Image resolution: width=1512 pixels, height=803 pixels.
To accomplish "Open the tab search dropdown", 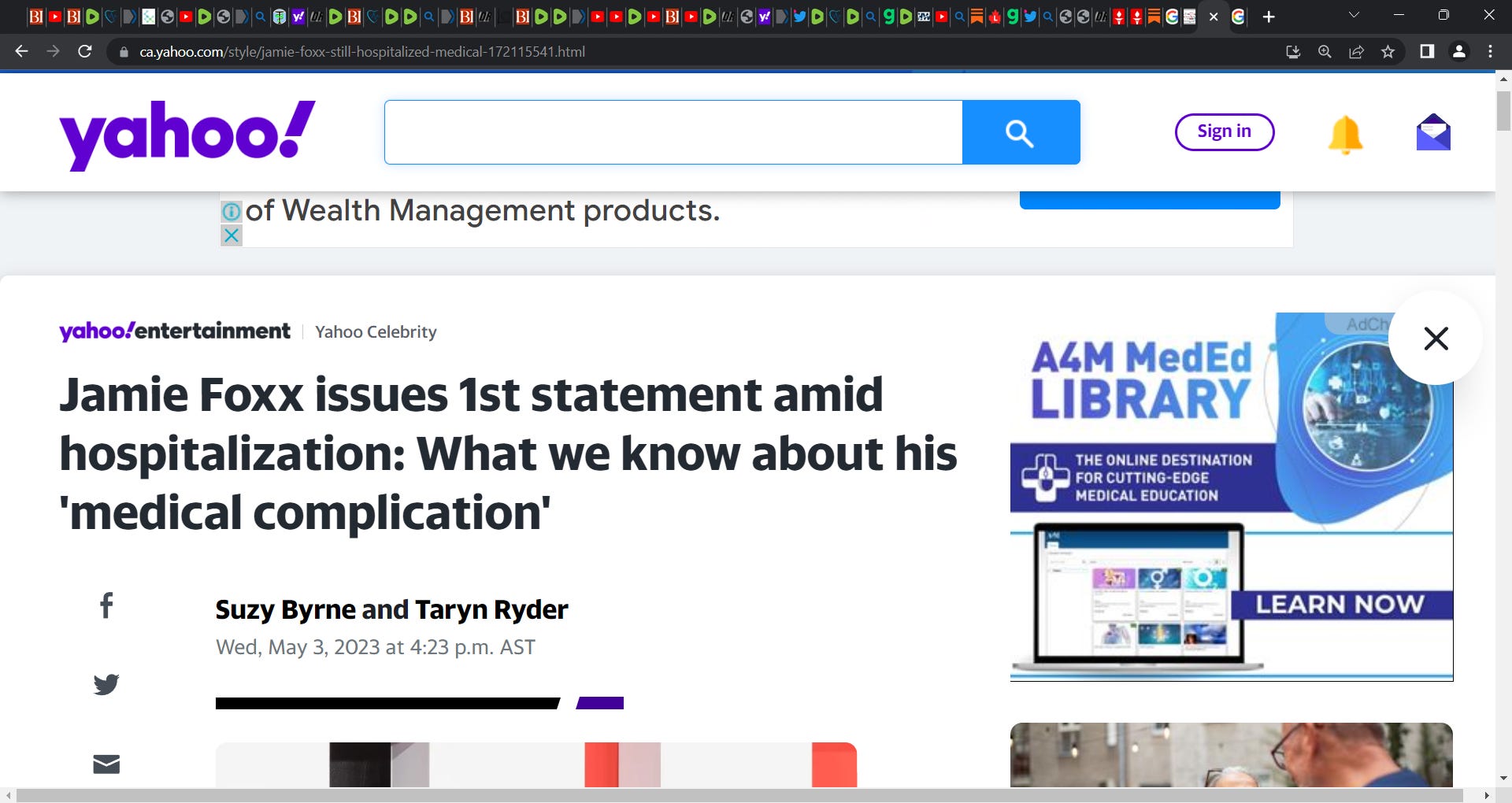I will point(1353,15).
